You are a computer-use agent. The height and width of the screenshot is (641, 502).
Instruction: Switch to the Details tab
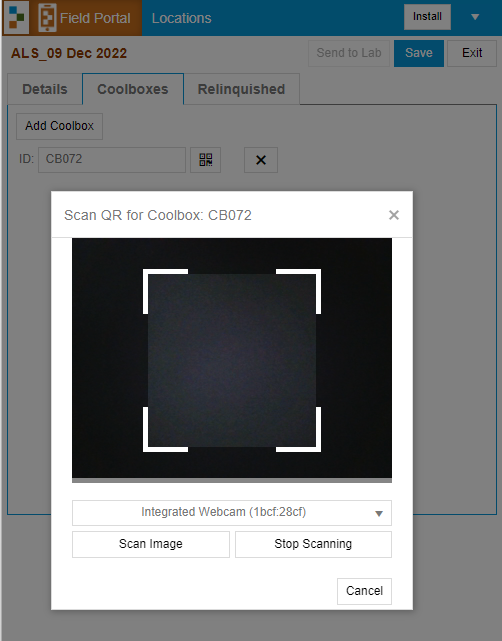(45, 89)
